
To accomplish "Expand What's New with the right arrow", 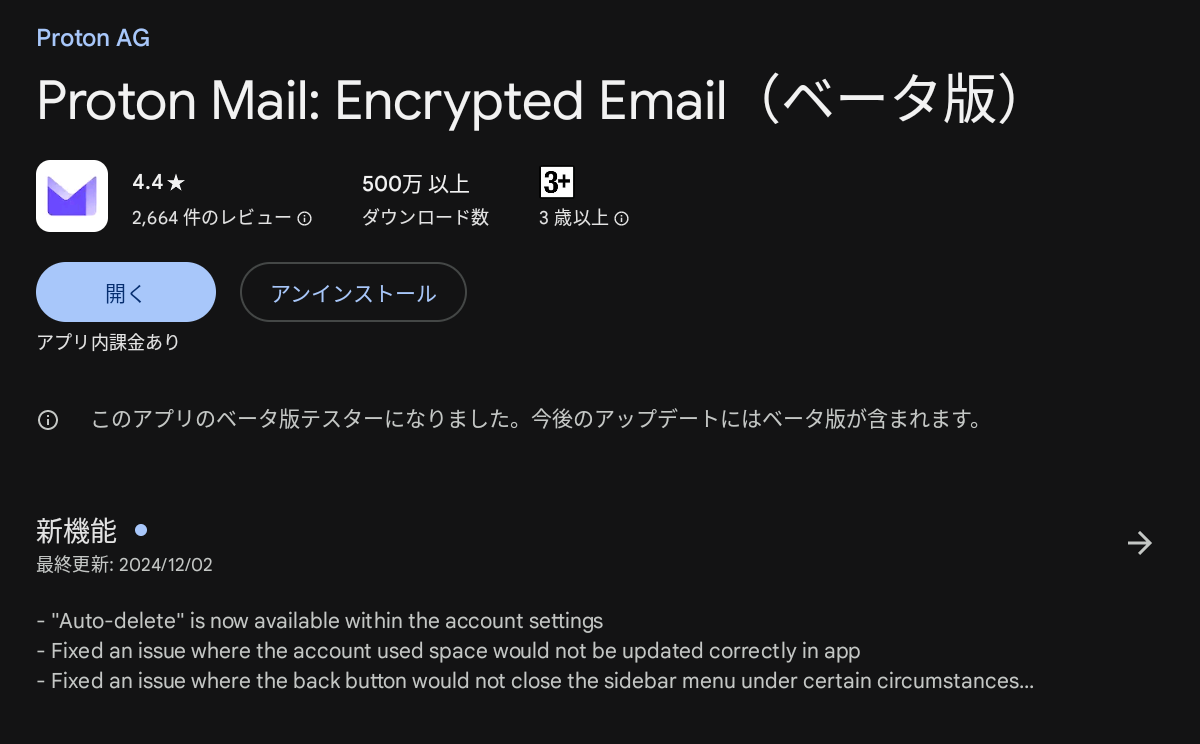I will (x=1139, y=543).
